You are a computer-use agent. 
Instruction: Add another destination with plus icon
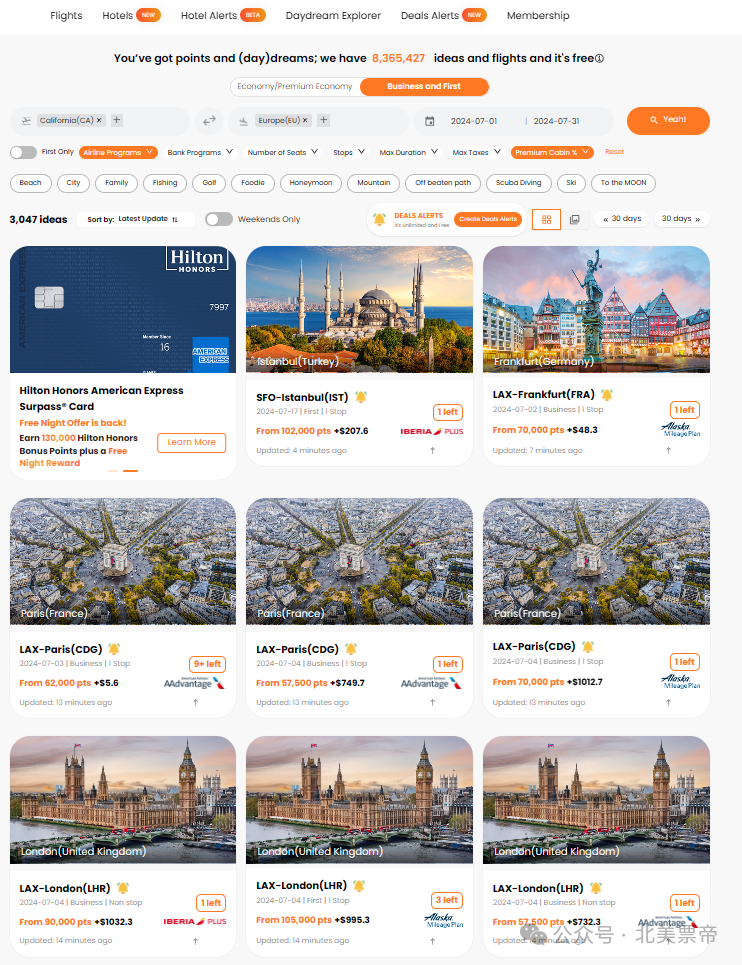[x=324, y=120]
